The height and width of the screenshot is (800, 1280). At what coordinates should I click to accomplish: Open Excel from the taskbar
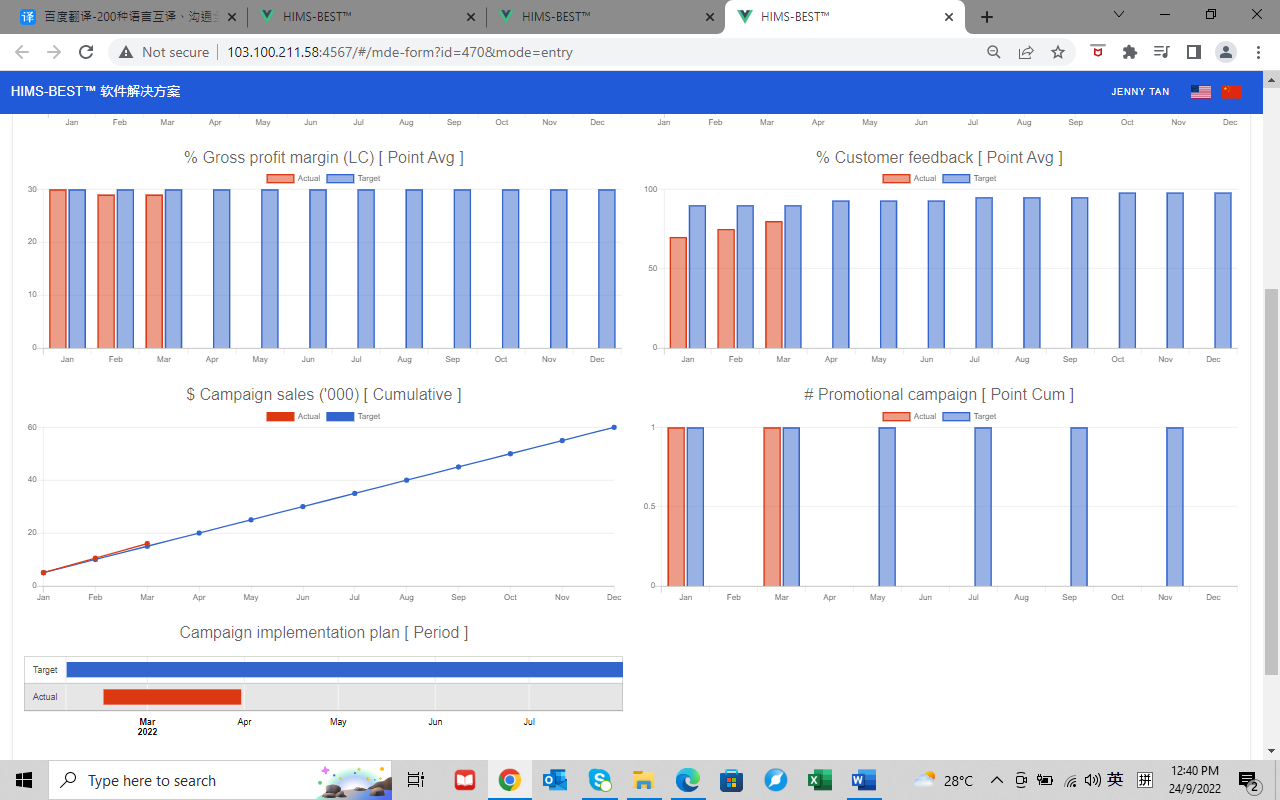click(819, 780)
